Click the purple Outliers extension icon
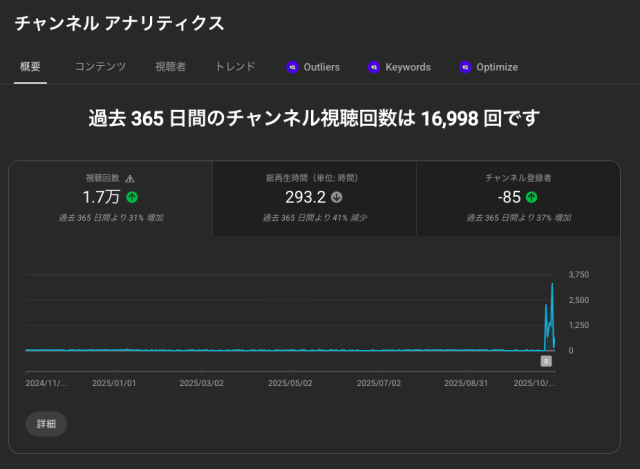 click(292, 67)
